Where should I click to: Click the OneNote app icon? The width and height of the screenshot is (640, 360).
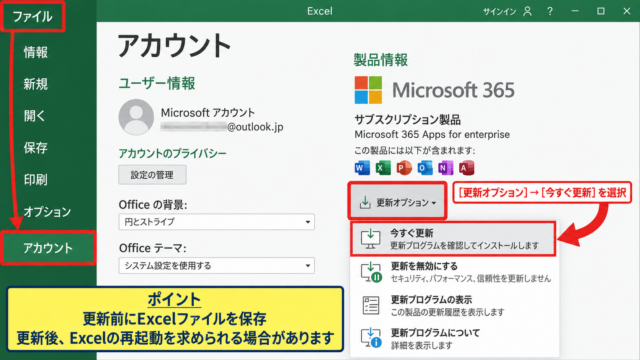click(x=445, y=168)
